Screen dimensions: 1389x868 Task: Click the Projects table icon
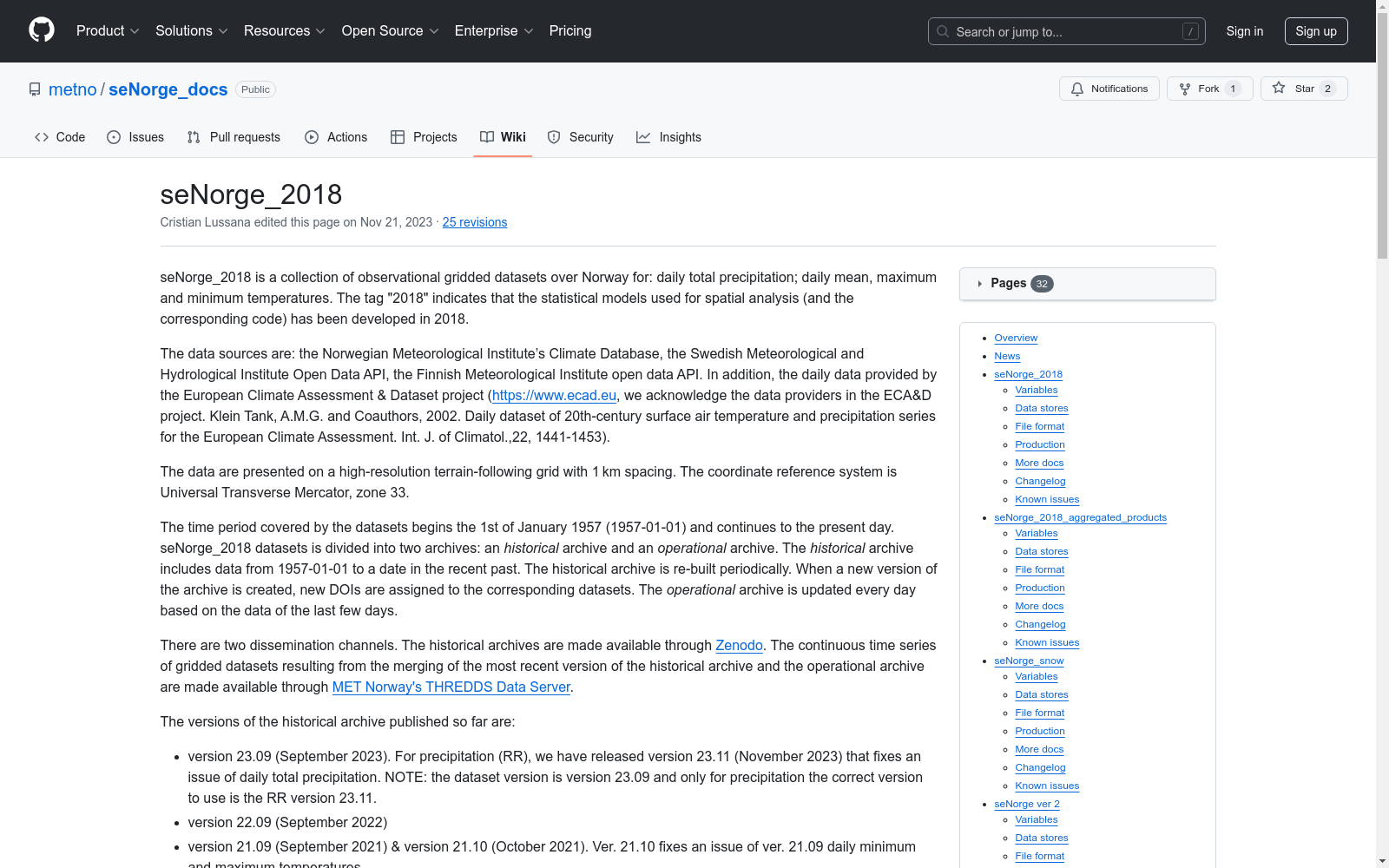398,137
